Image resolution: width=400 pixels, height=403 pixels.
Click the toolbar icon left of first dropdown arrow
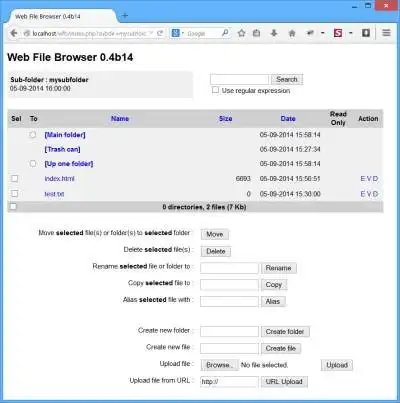click(x=310, y=33)
